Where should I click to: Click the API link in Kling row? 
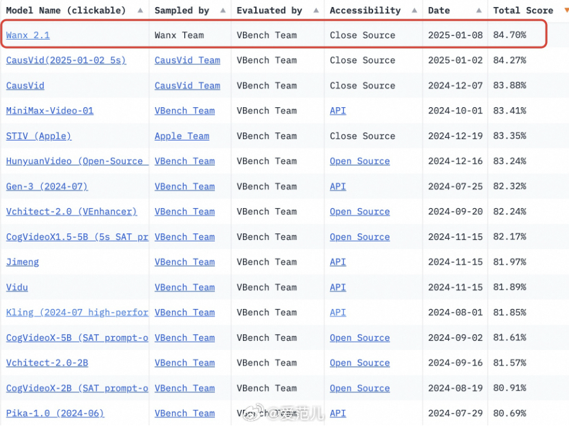click(338, 312)
